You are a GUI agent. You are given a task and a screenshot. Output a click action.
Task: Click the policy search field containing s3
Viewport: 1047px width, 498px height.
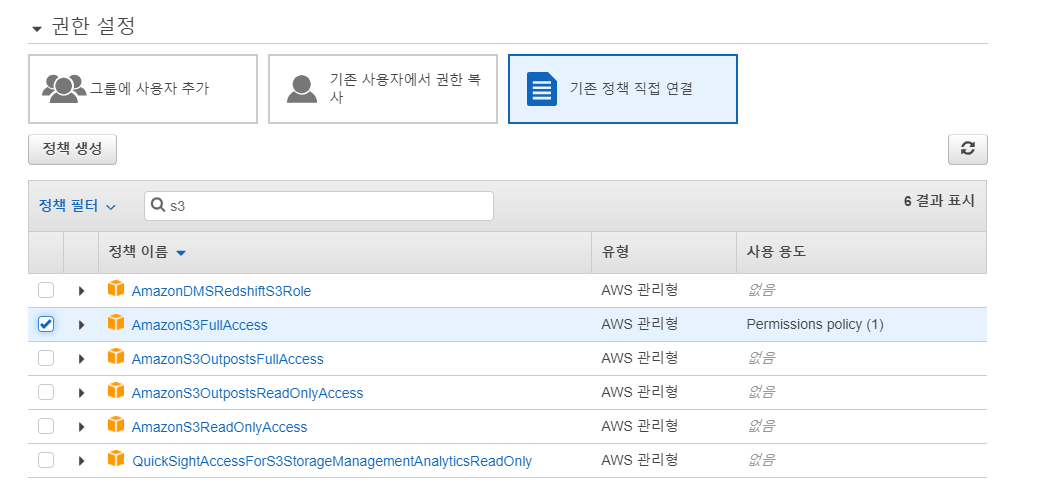(x=319, y=206)
